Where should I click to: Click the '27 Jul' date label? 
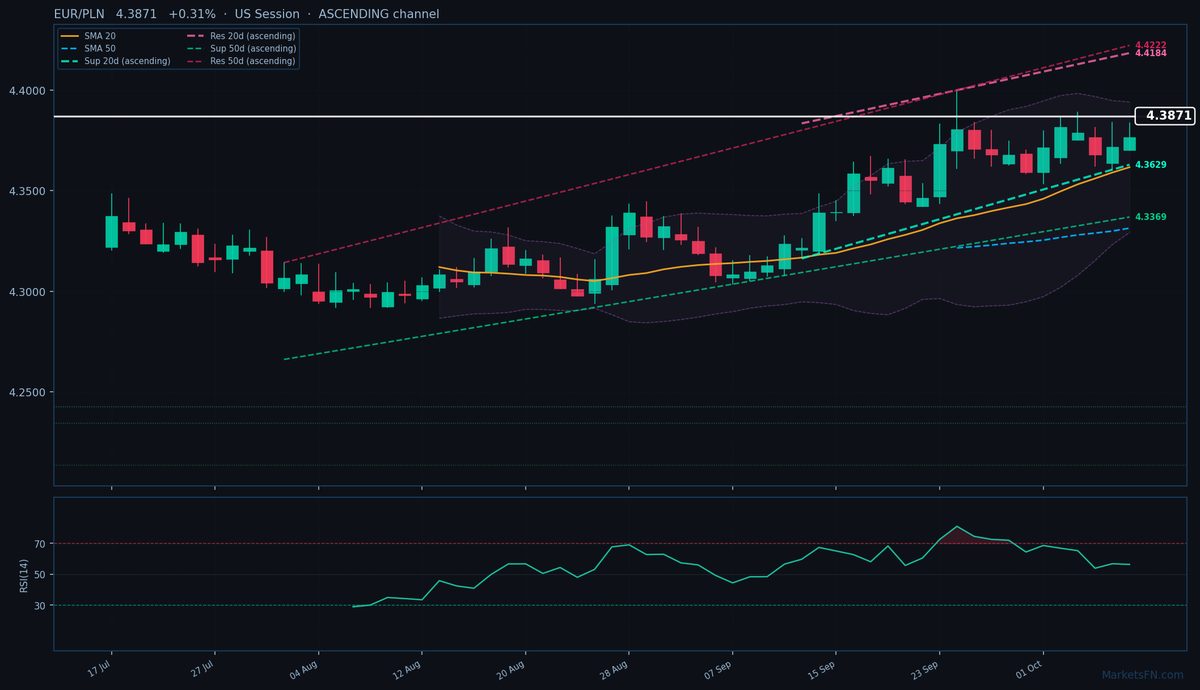coord(201,668)
